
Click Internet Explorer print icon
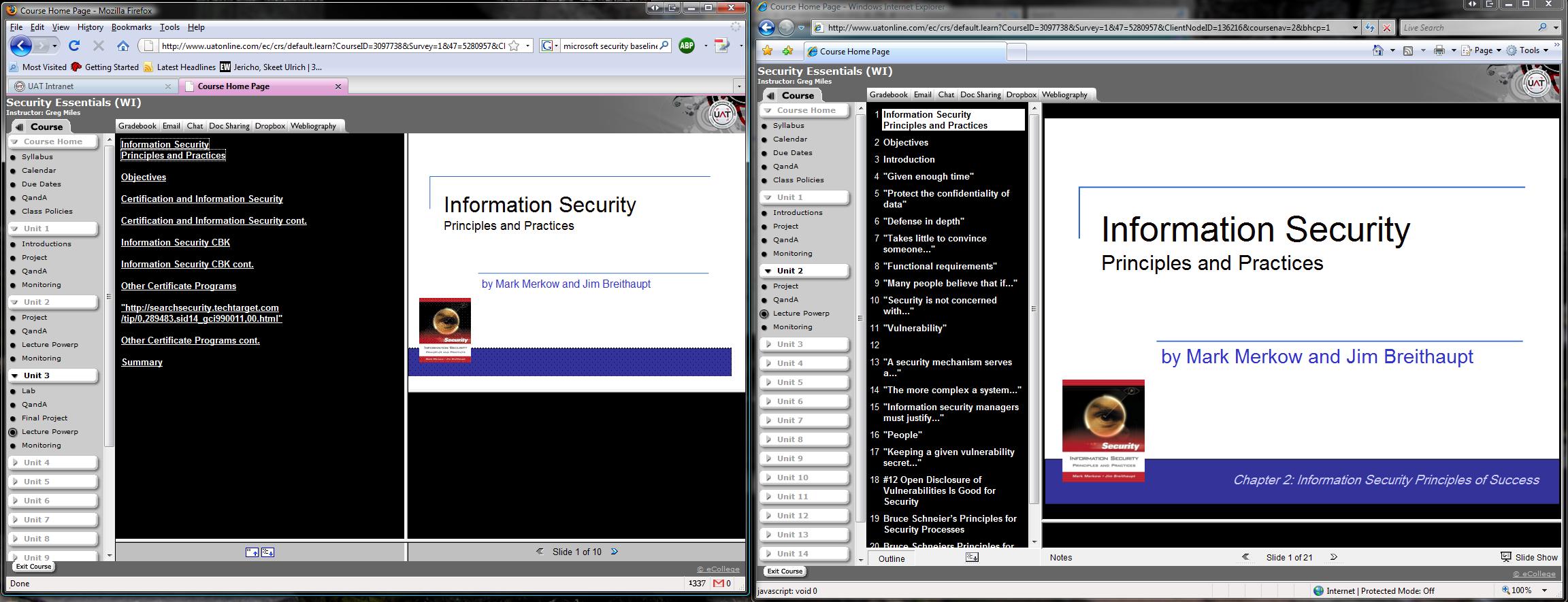coord(1439,50)
